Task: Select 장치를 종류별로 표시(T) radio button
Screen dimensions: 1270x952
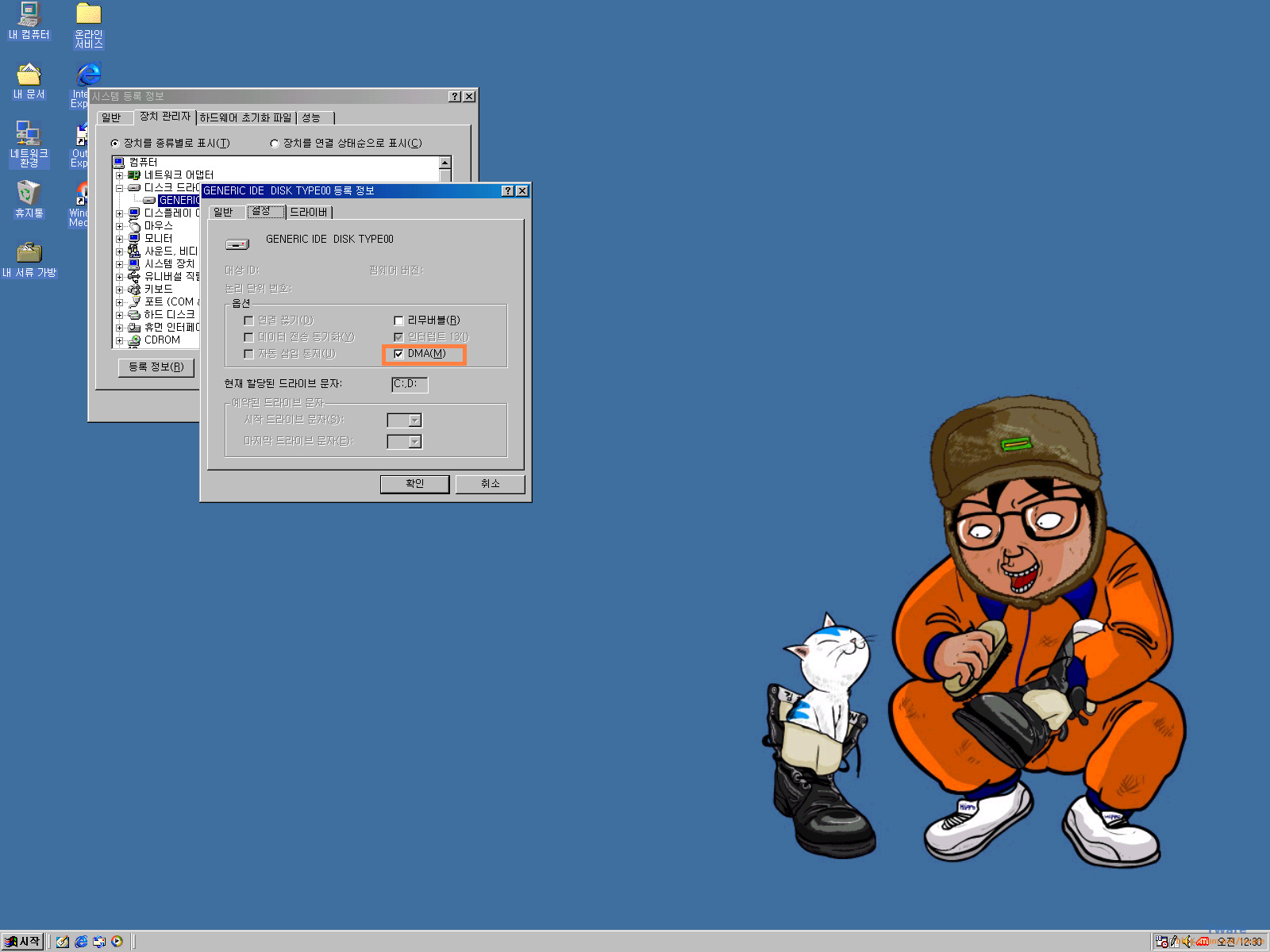Action: 115,144
